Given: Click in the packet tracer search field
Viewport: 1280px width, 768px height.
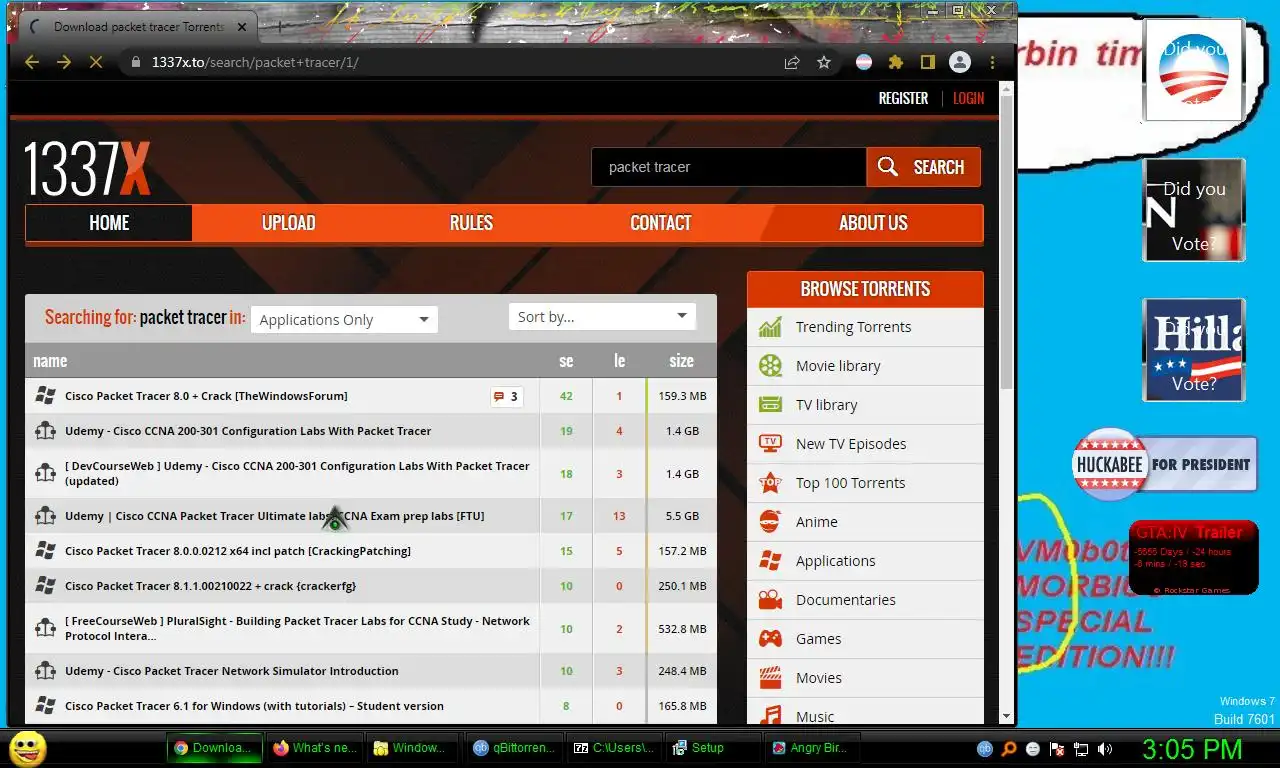Looking at the screenshot, I should tap(728, 167).
